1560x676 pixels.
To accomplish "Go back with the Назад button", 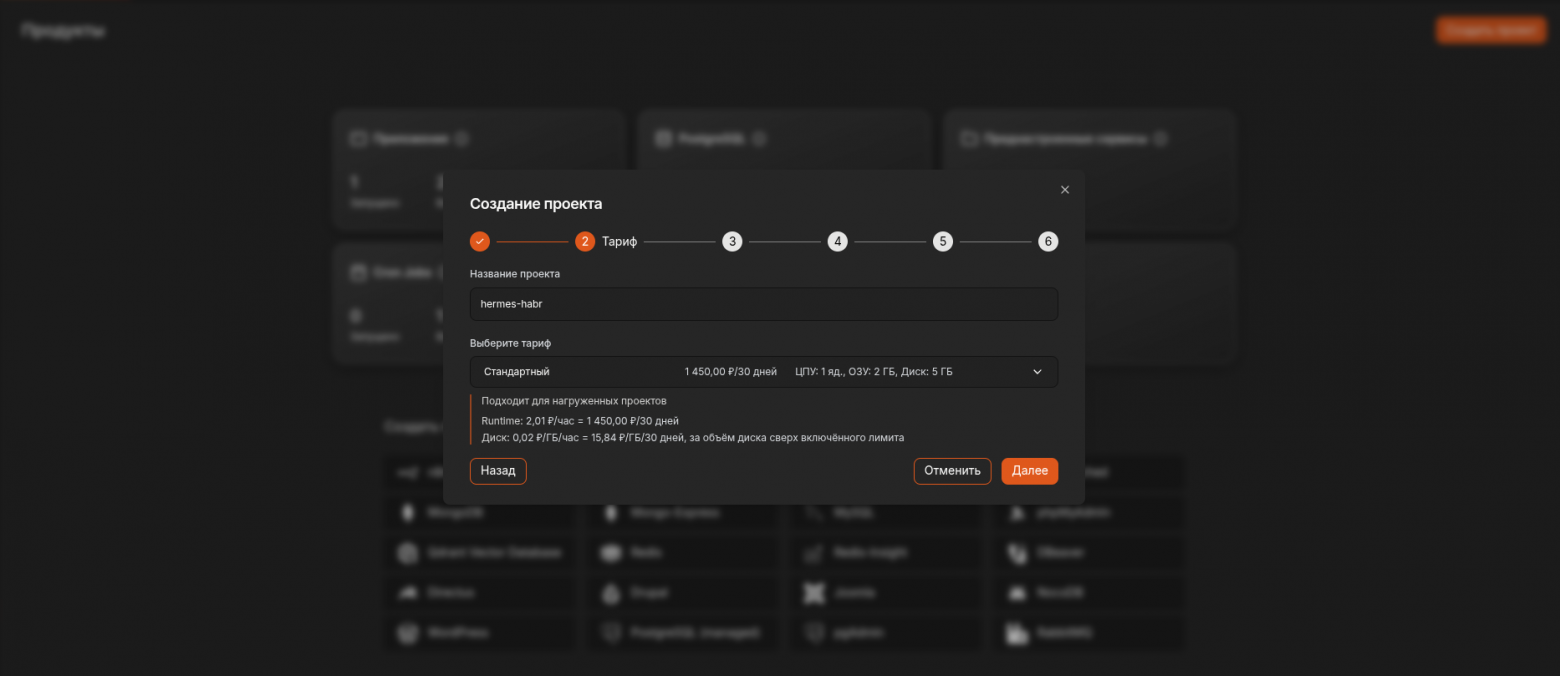I will 498,471.
